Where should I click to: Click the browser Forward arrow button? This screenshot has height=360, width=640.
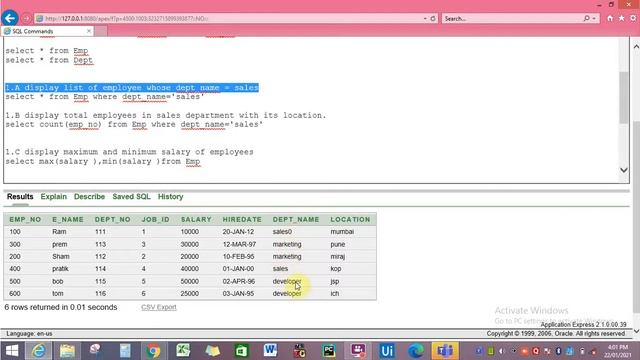point(26,18)
